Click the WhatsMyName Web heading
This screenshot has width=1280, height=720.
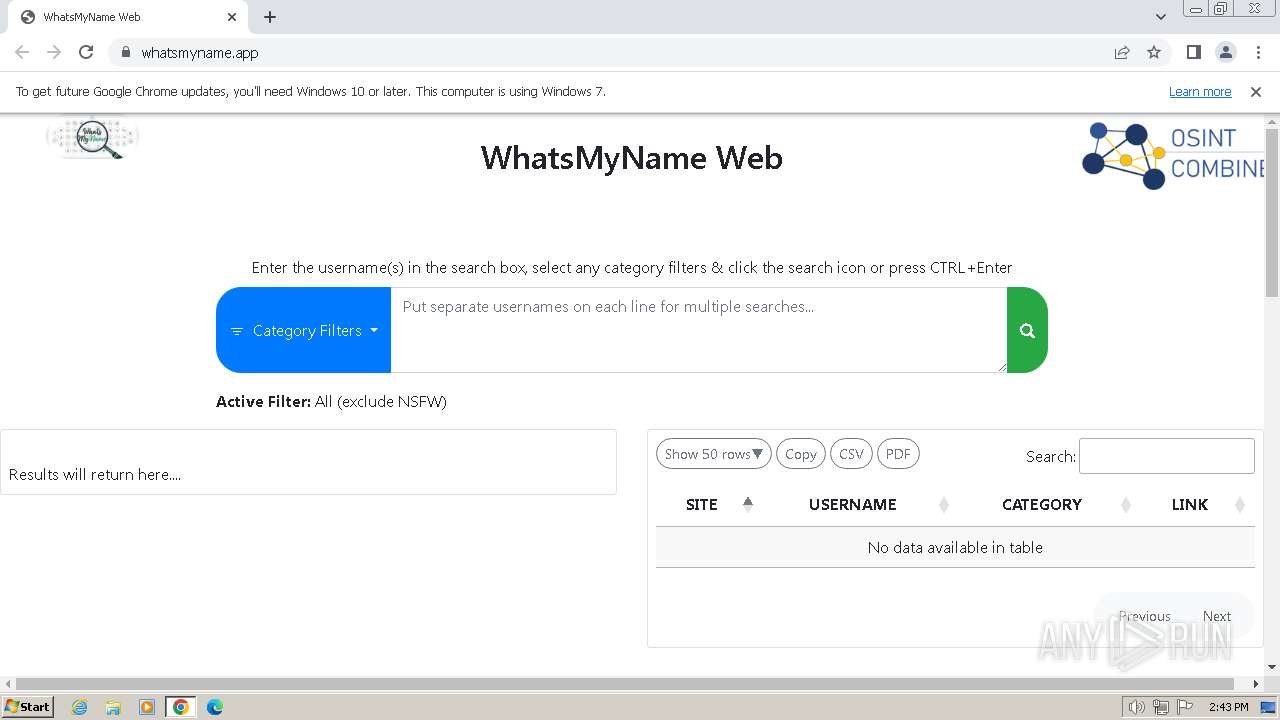pyautogui.click(x=631, y=158)
